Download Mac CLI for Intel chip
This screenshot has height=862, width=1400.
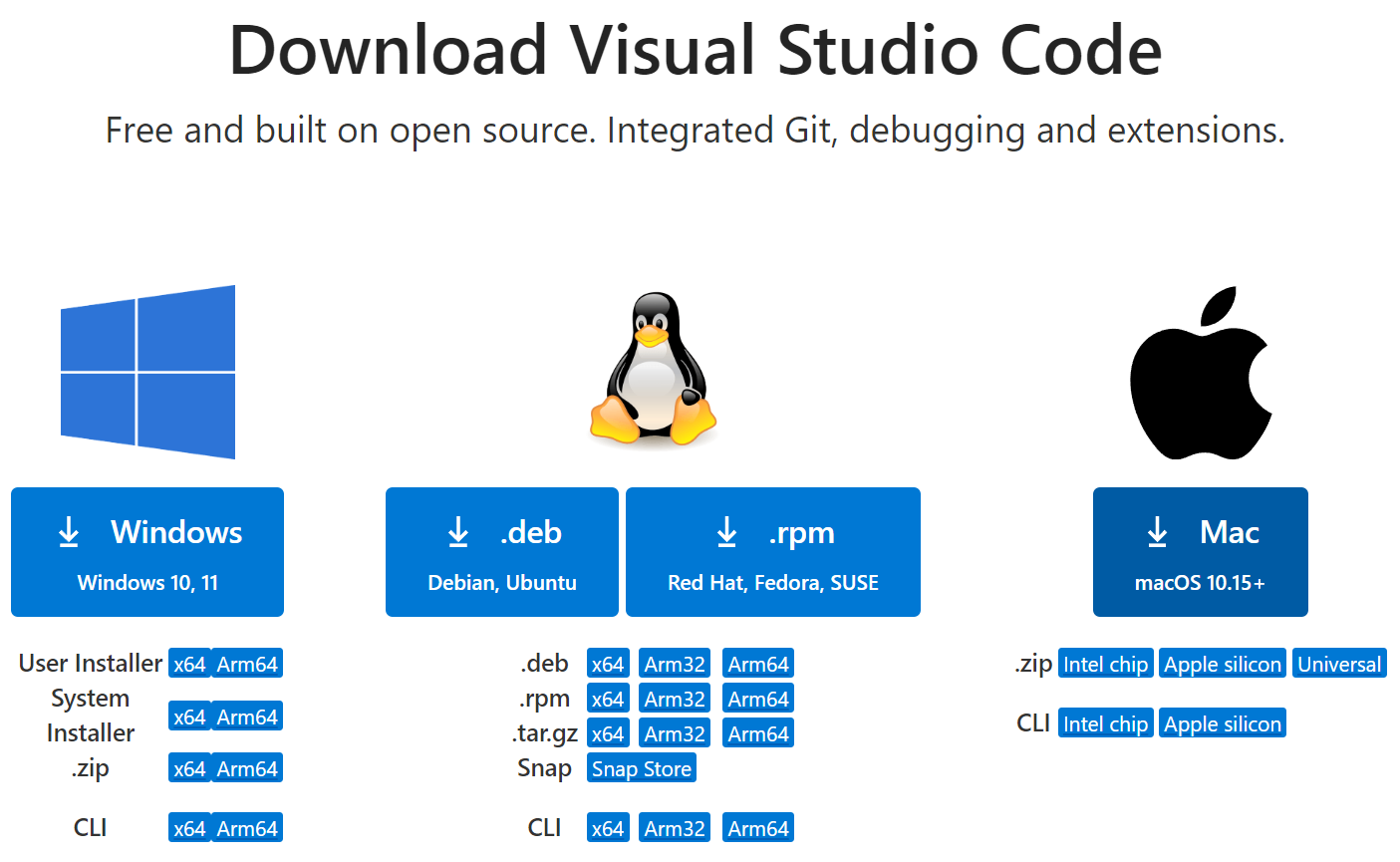pyautogui.click(x=1106, y=723)
